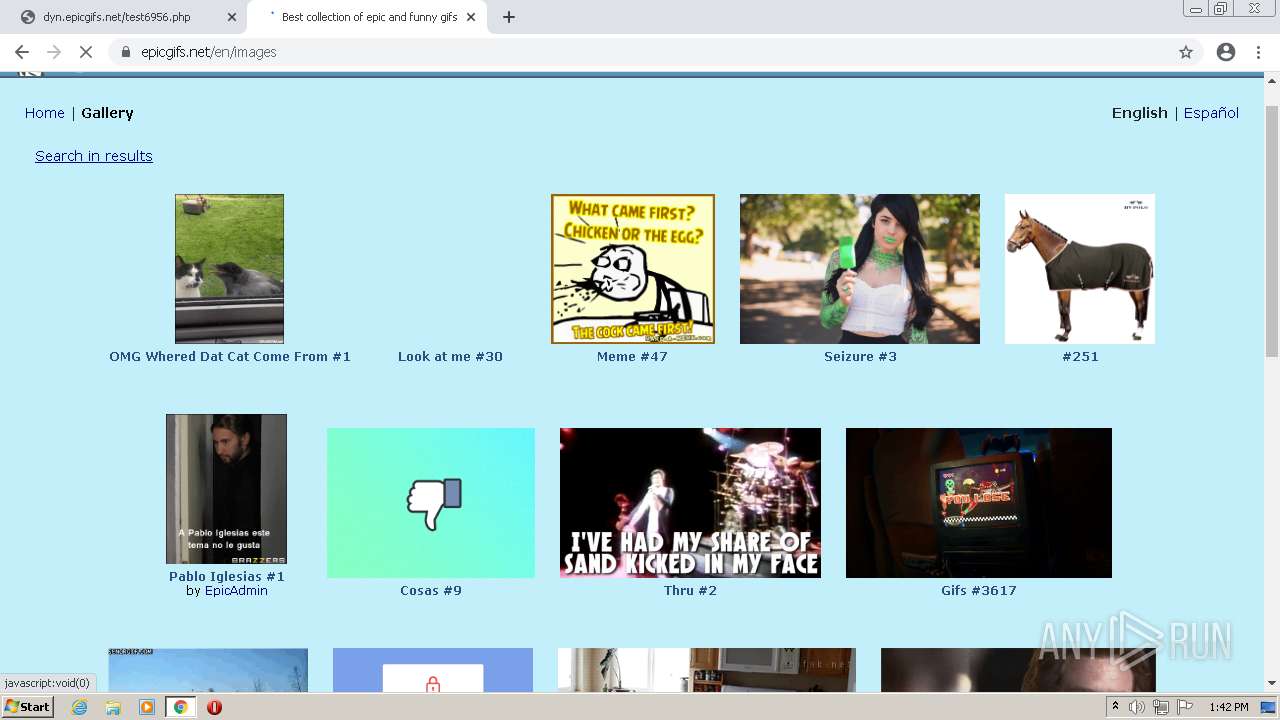The height and width of the screenshot is (720, 1280).
Task: Go to the Home link
Action: [x=45, y=113]
